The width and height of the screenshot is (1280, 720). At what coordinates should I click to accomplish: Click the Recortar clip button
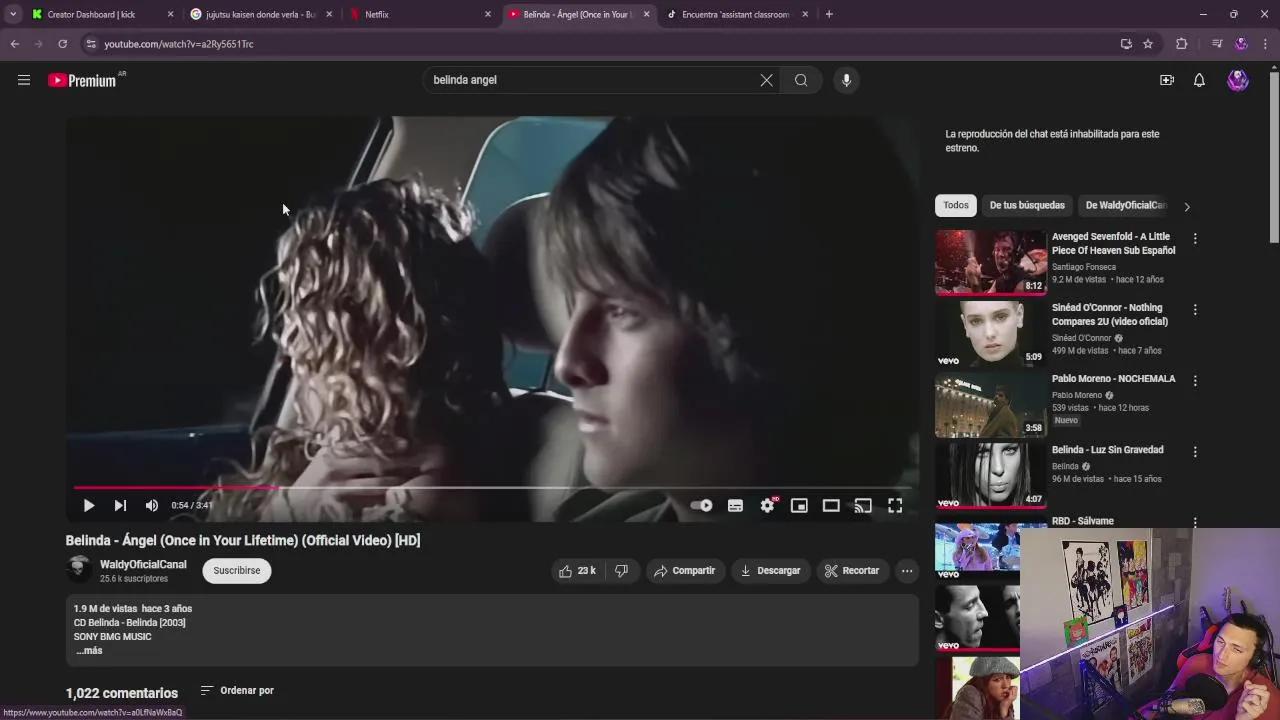tap(852, 571)
